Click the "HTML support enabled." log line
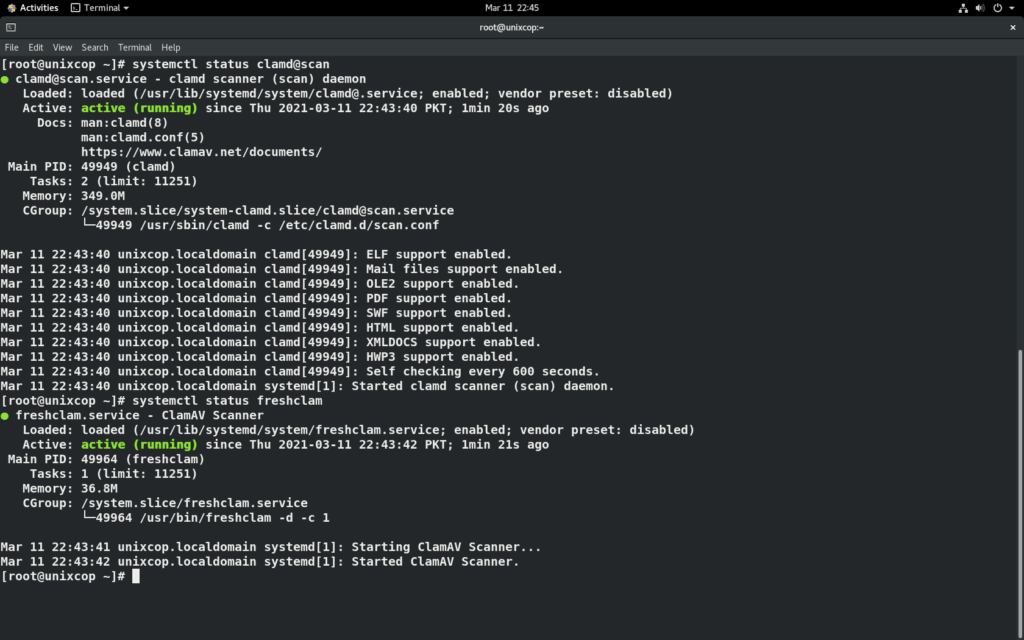Viewport: 1024px width, 640px height. (x=442, y=328)
